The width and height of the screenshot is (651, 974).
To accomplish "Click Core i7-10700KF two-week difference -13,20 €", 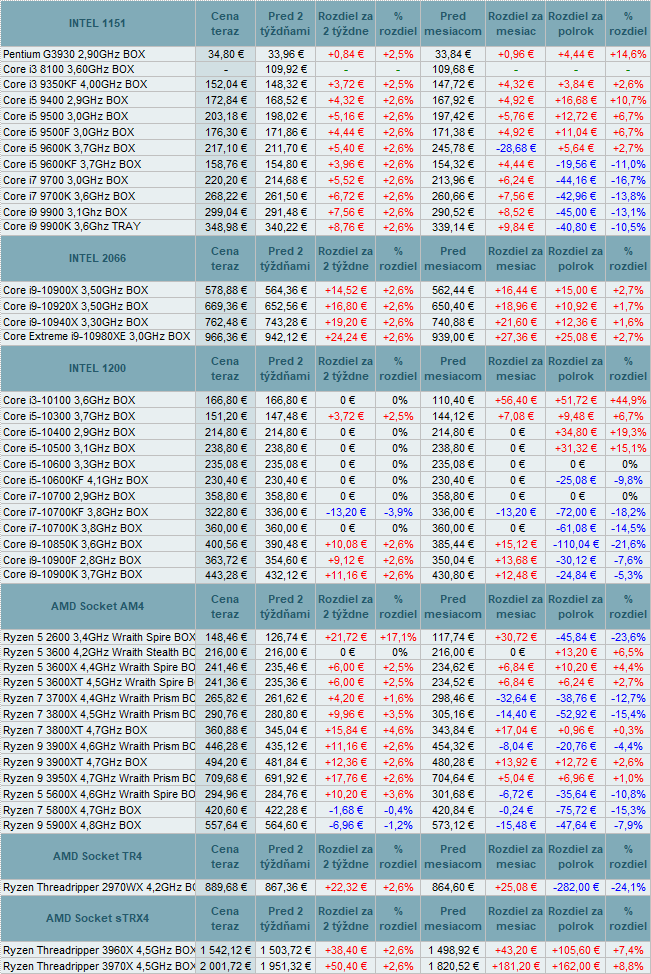I will click(x=345, y=512).
